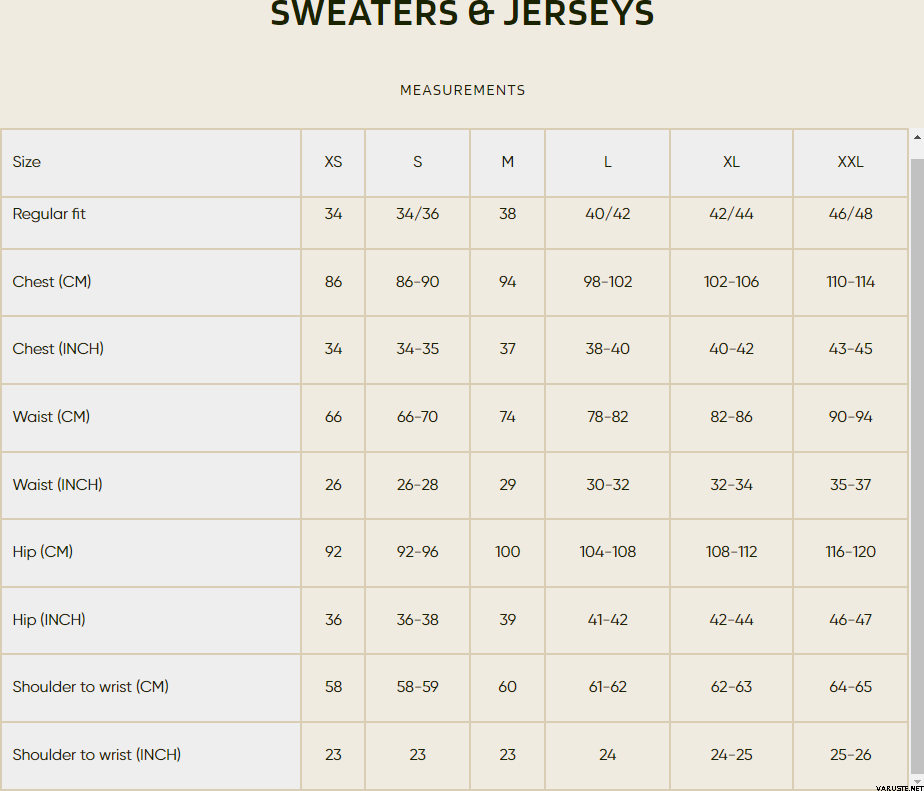
Task: Click the MEASUREMENTS heading
Action: click(463, 90)
